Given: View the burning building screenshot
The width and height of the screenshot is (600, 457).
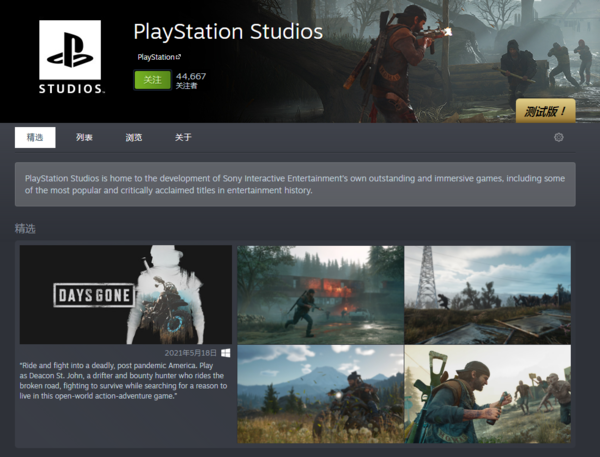Looking at the screenshot, I should click(x=320, y=295).
